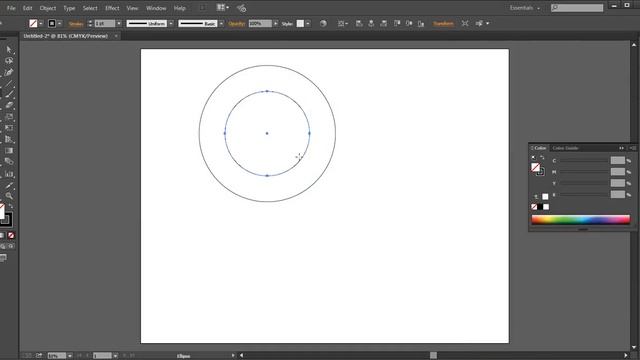The width and height of the screenshot is (640, 360).
Task: Close the Untitled-2 document tab
Action: click(x=116, y=36)
